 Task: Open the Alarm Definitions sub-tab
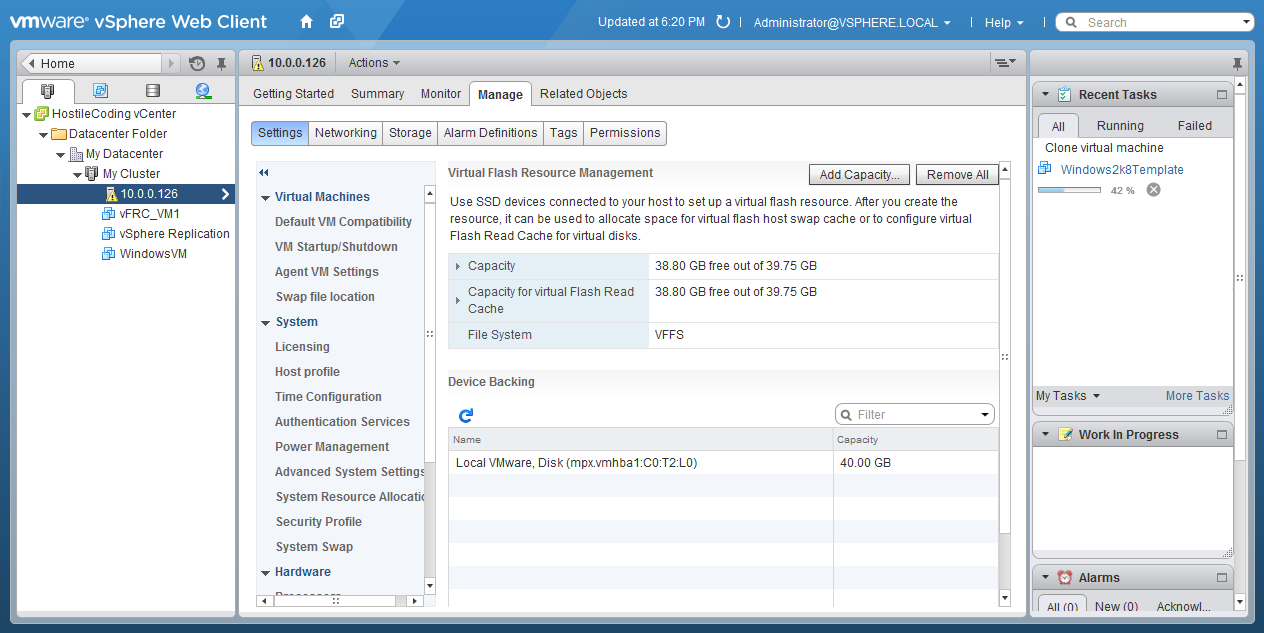491,133
